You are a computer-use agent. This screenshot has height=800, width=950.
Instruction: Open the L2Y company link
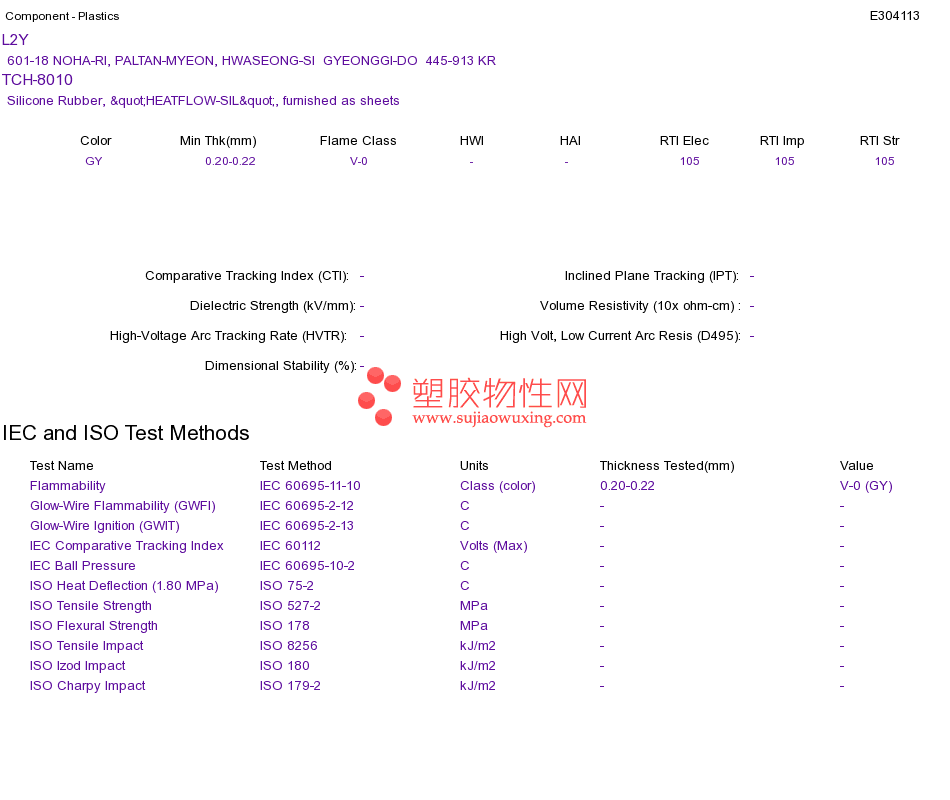[15, 40]
